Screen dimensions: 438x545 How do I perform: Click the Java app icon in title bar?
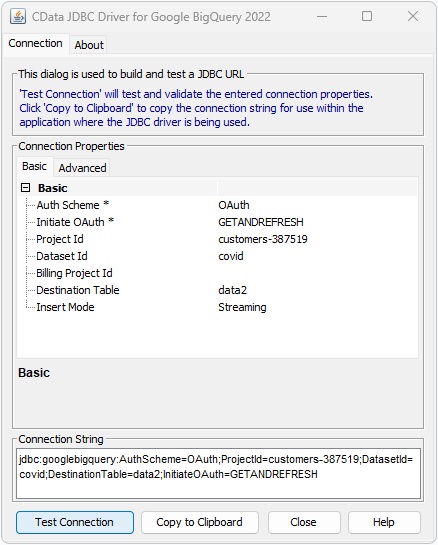click(x=18, y=16)
